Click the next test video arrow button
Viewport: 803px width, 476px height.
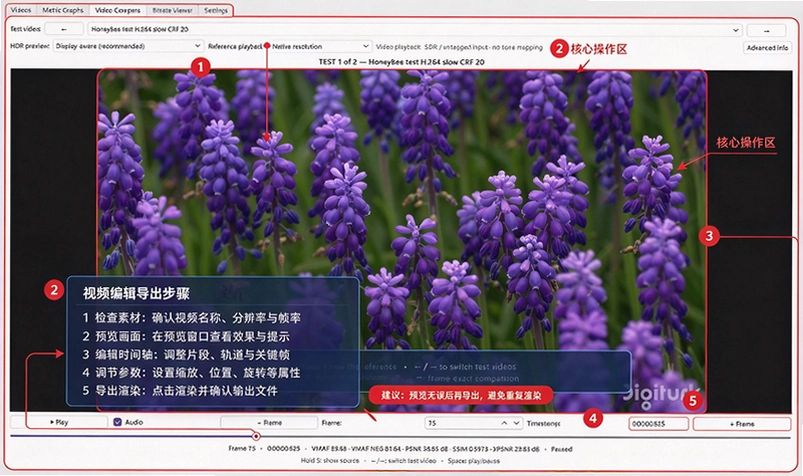pyautogui.click(x=766, y=31)
